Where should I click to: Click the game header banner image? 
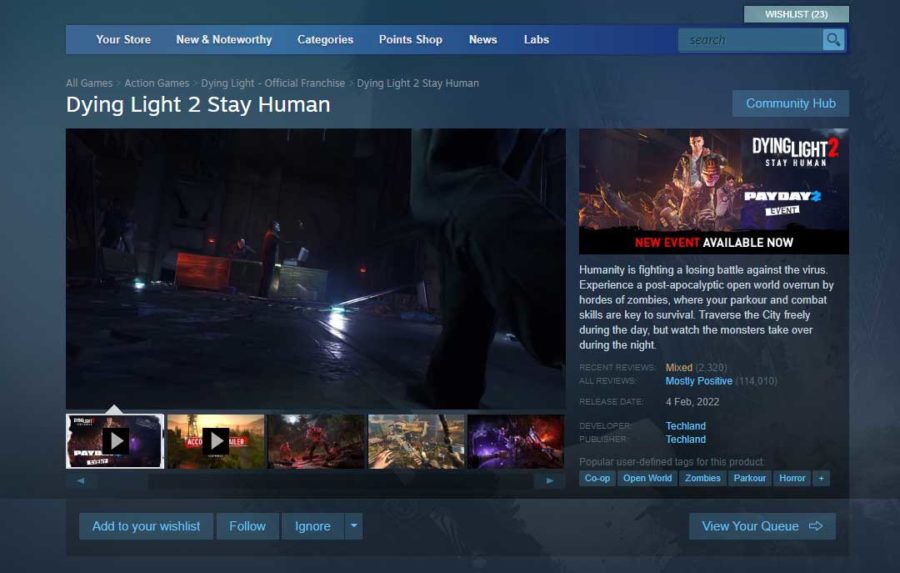pos(713,191)
